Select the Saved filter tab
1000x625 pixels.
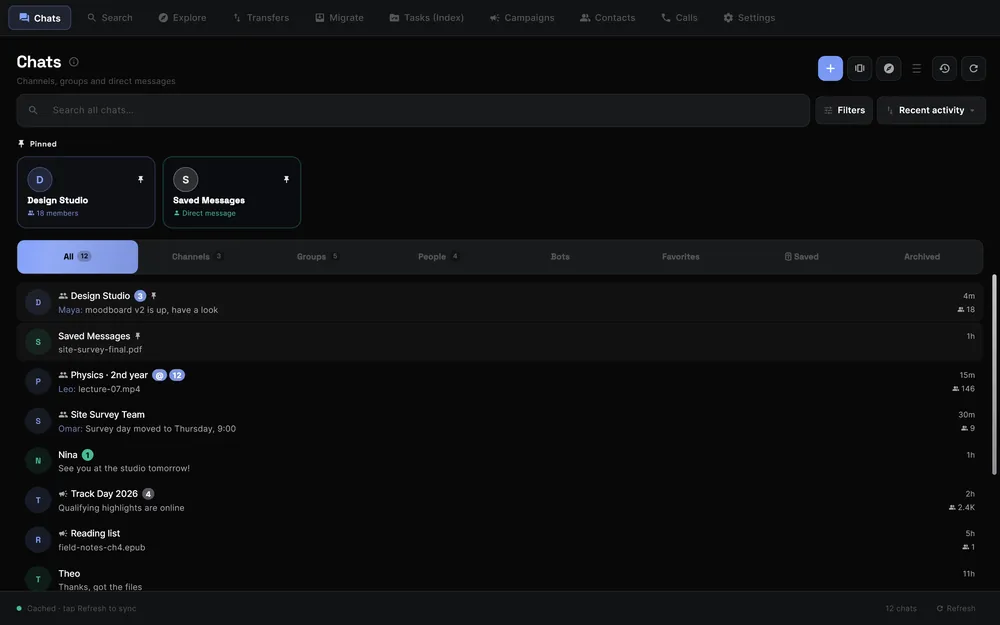click(x=801, y=257)
